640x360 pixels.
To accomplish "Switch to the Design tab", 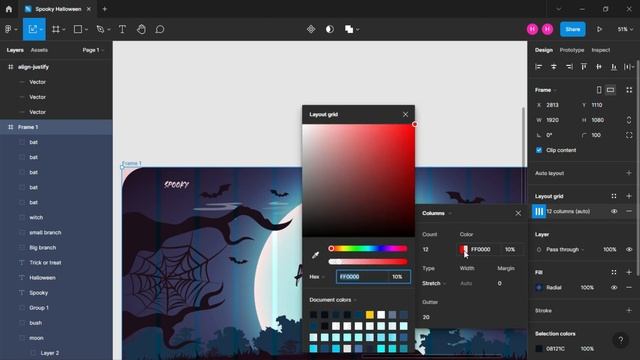I will click(544, 50).
